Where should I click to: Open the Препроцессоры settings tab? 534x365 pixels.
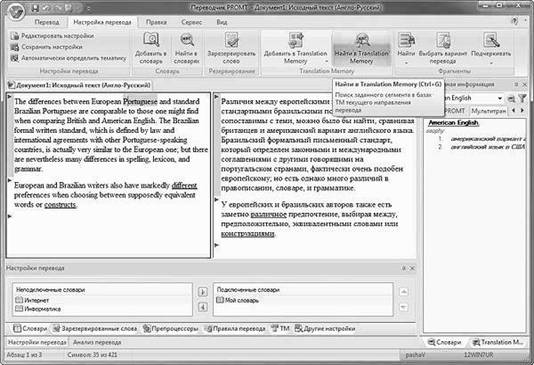tap(171, 329)
